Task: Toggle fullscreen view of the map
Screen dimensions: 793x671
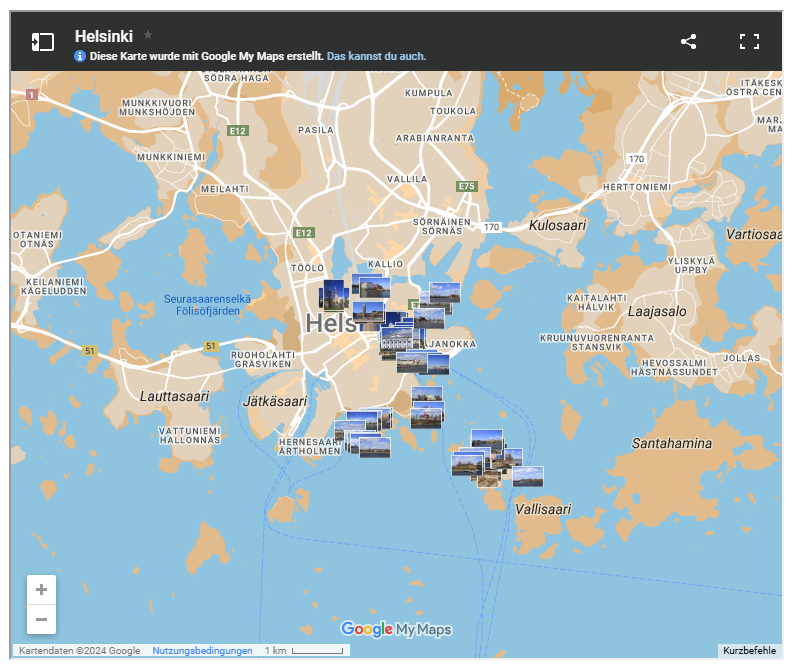Action: click(x=749, y=42)
